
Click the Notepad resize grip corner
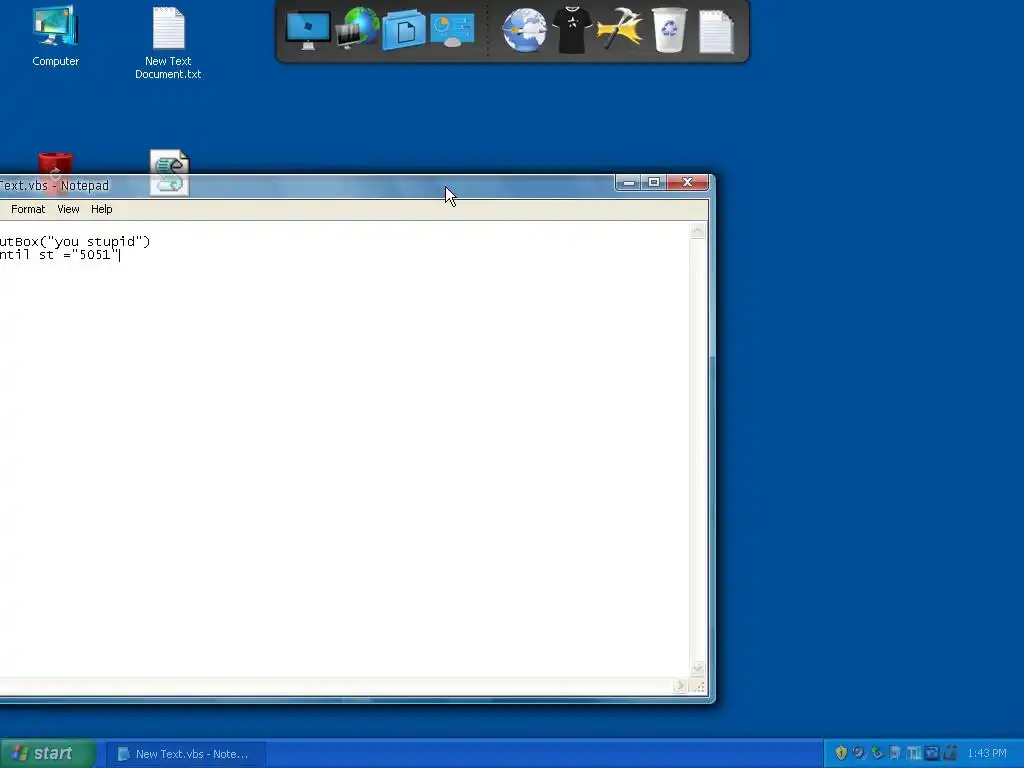(x=699, y=686)
